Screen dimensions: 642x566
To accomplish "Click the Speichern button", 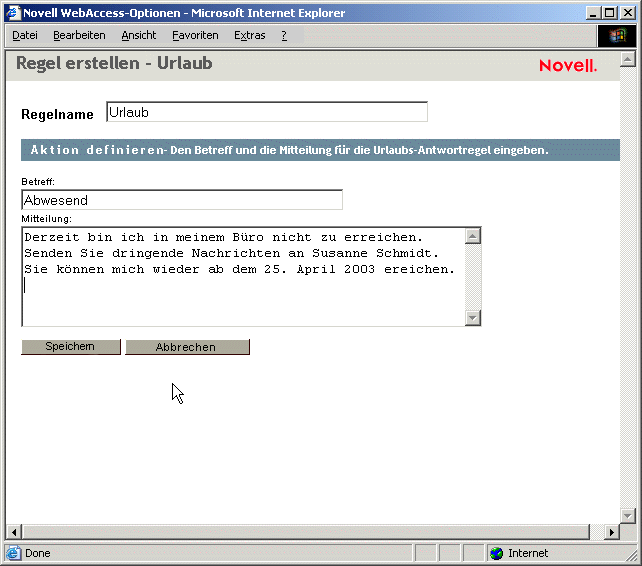I will 70,346.
